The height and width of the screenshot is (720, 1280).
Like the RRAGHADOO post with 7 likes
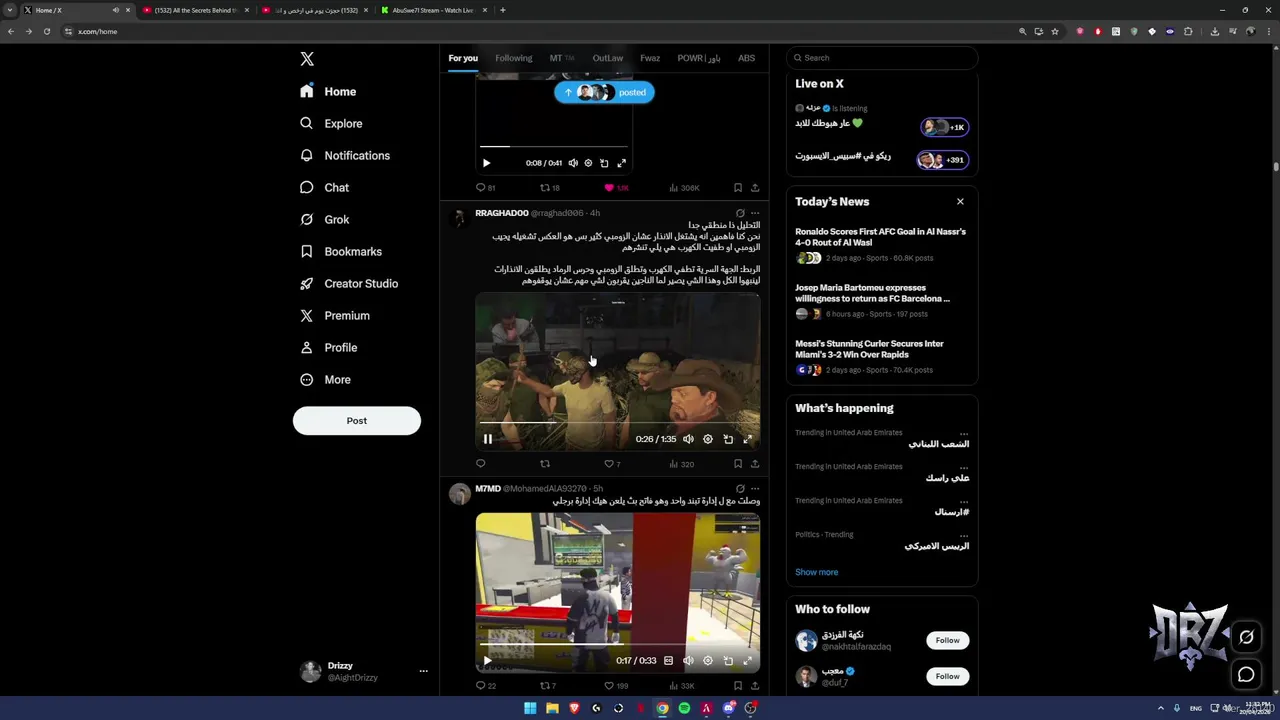[x=612, y=464]
